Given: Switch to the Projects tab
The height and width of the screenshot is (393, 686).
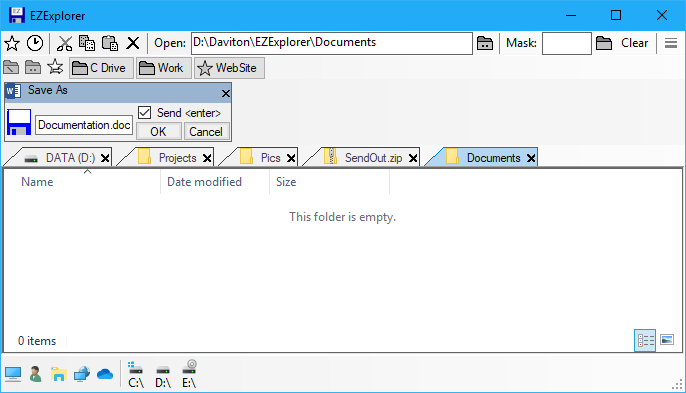Looking at the screenshot, I should pyautogui.click(x=167, y=158).
